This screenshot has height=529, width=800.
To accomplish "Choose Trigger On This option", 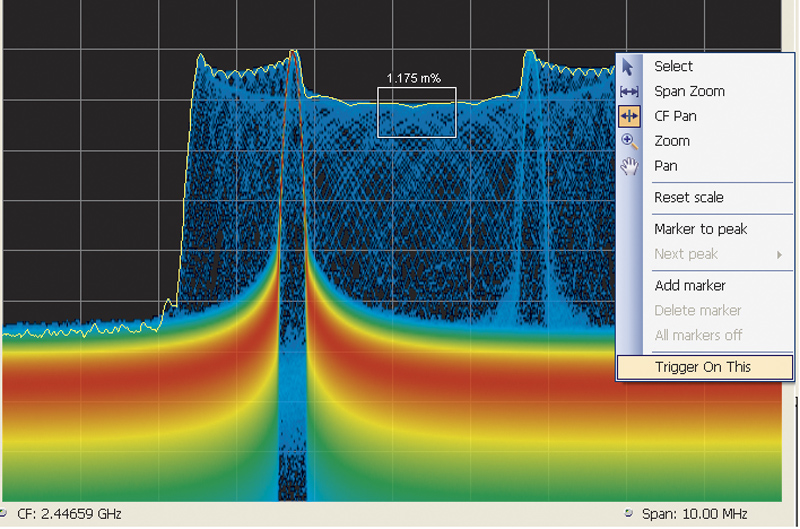I will [702, 367].
